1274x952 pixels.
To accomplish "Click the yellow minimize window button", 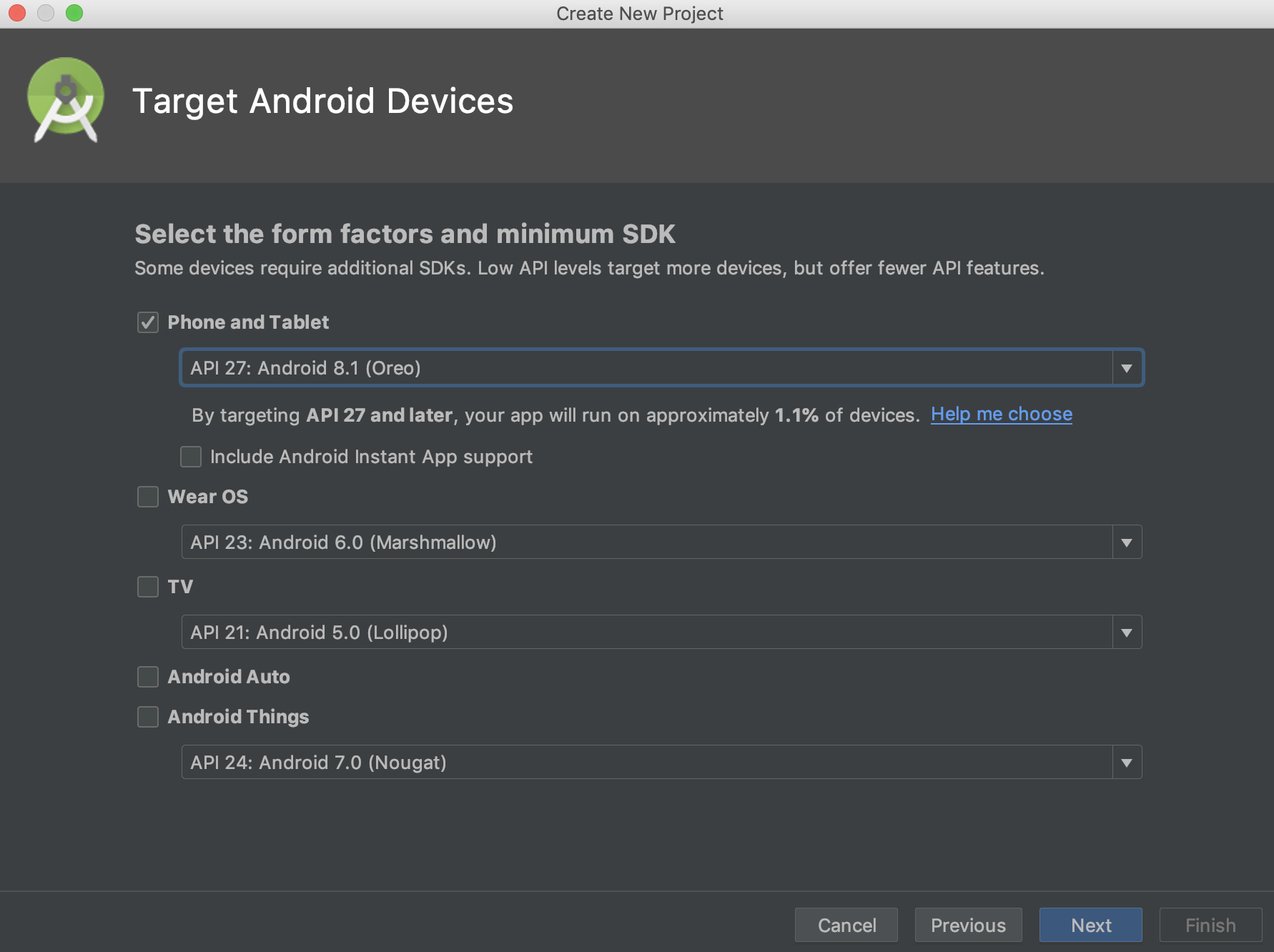I will pyautogui.click(x=45, y=13).
